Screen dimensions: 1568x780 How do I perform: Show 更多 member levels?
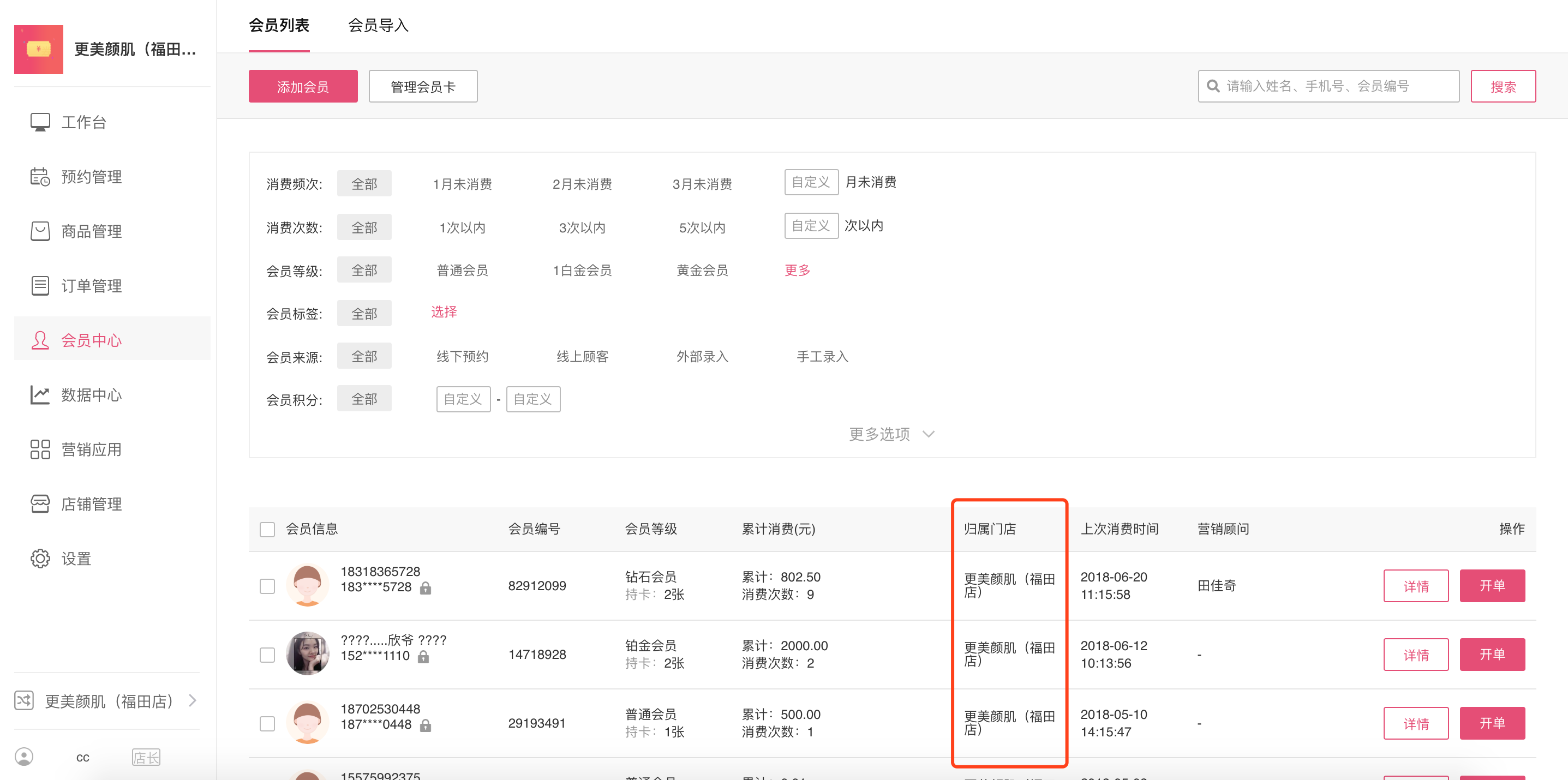tap(798, 270)
